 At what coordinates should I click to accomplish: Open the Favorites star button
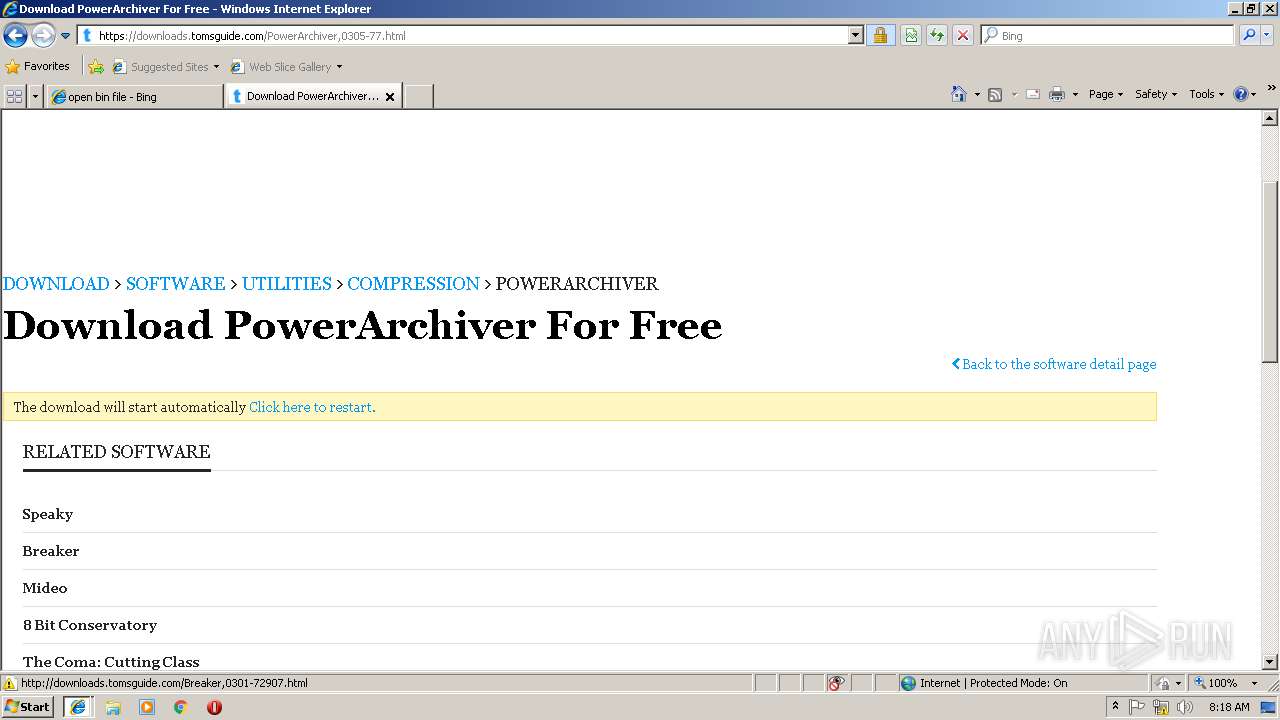[38, 67]
